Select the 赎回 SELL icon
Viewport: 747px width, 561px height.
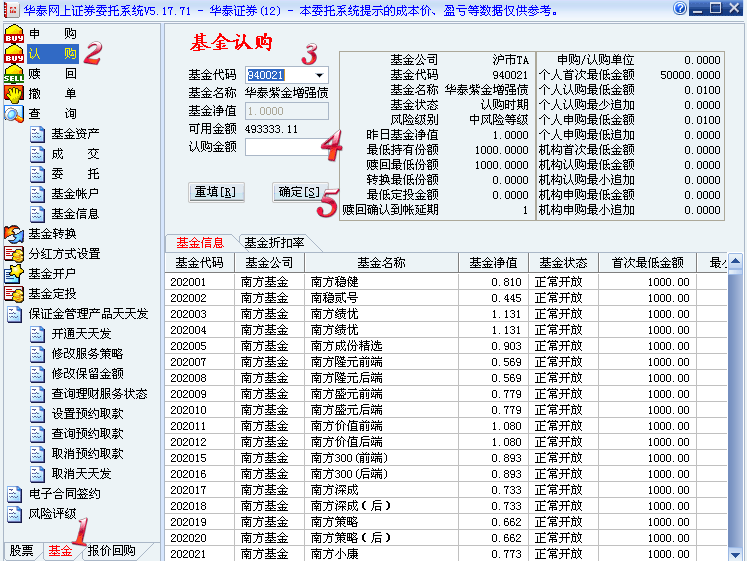14,74
